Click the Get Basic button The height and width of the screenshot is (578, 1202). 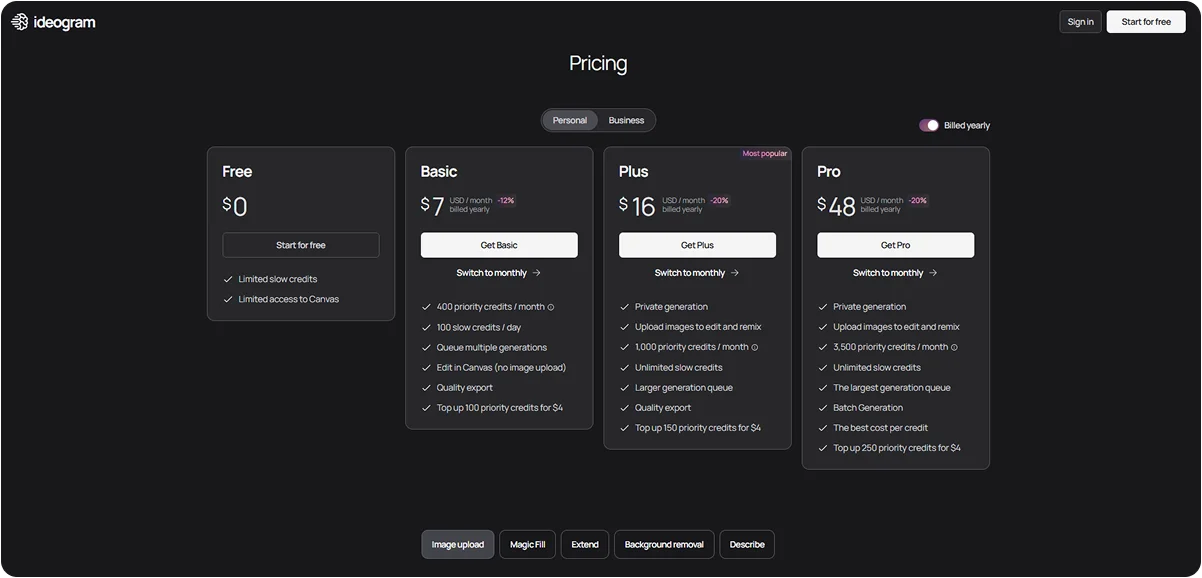click(499, 244)
